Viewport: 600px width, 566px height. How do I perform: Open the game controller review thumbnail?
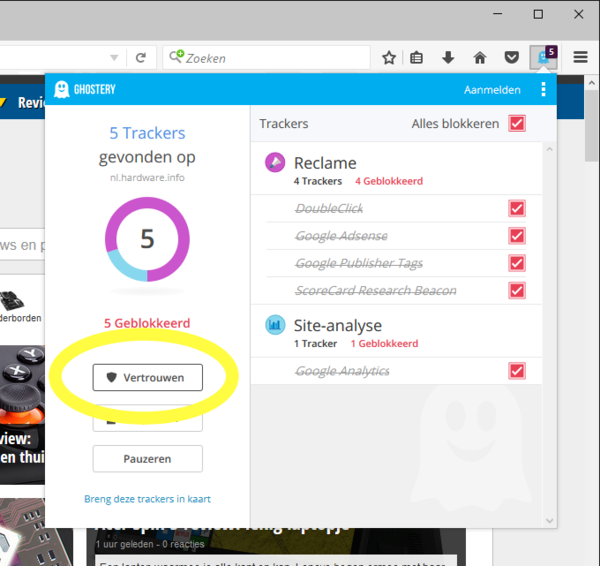[x=22, y=414]
